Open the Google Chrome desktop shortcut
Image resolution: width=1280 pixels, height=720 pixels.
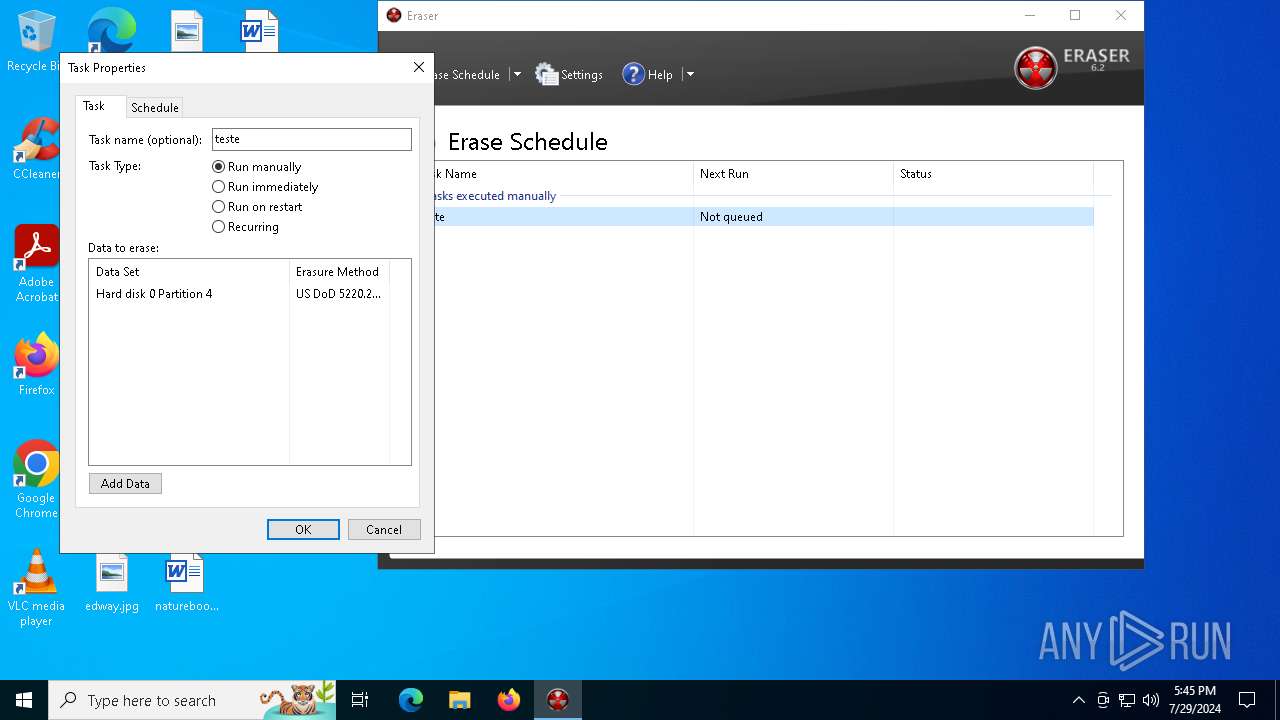tap(36, 480)
